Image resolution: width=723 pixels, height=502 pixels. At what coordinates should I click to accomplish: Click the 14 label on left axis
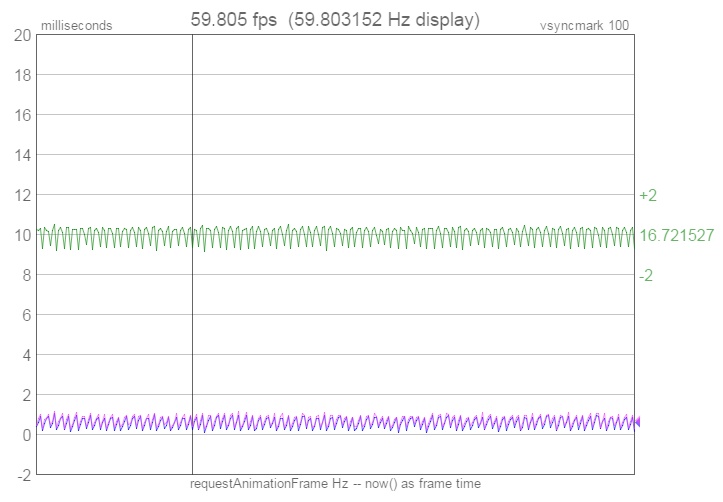(x=20, y=155)
